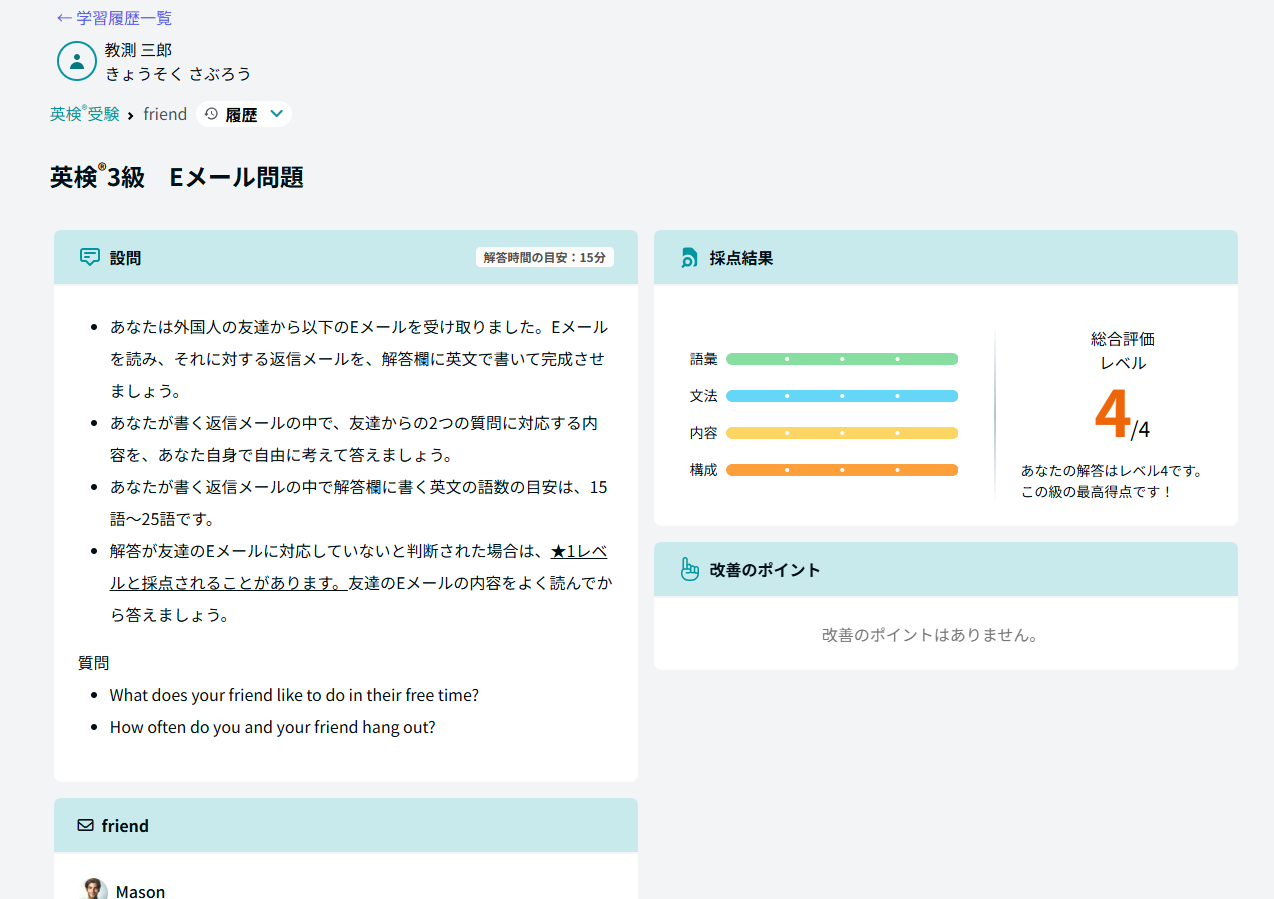
Task: Expand the 履歴 dropdown chevron
Action: pos(277,114)
